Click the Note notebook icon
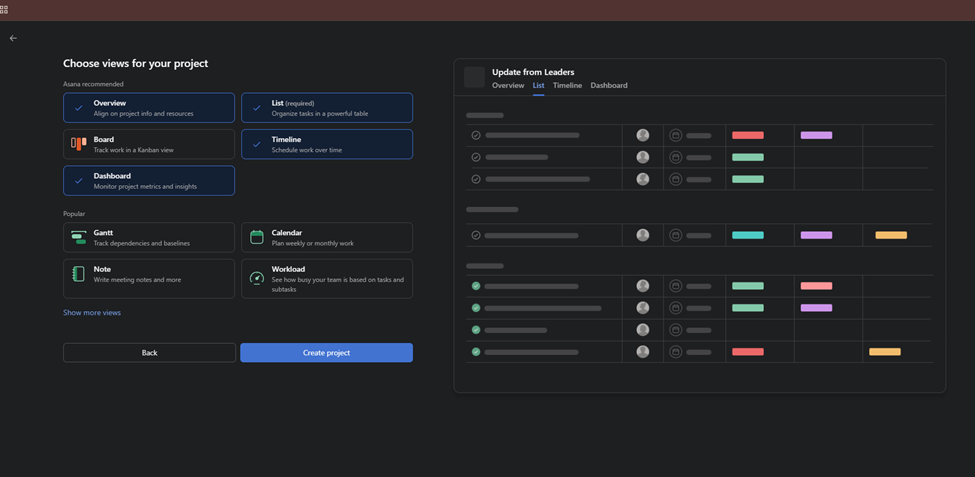Viewport: 975px width, 477px height. pos(78,274)
